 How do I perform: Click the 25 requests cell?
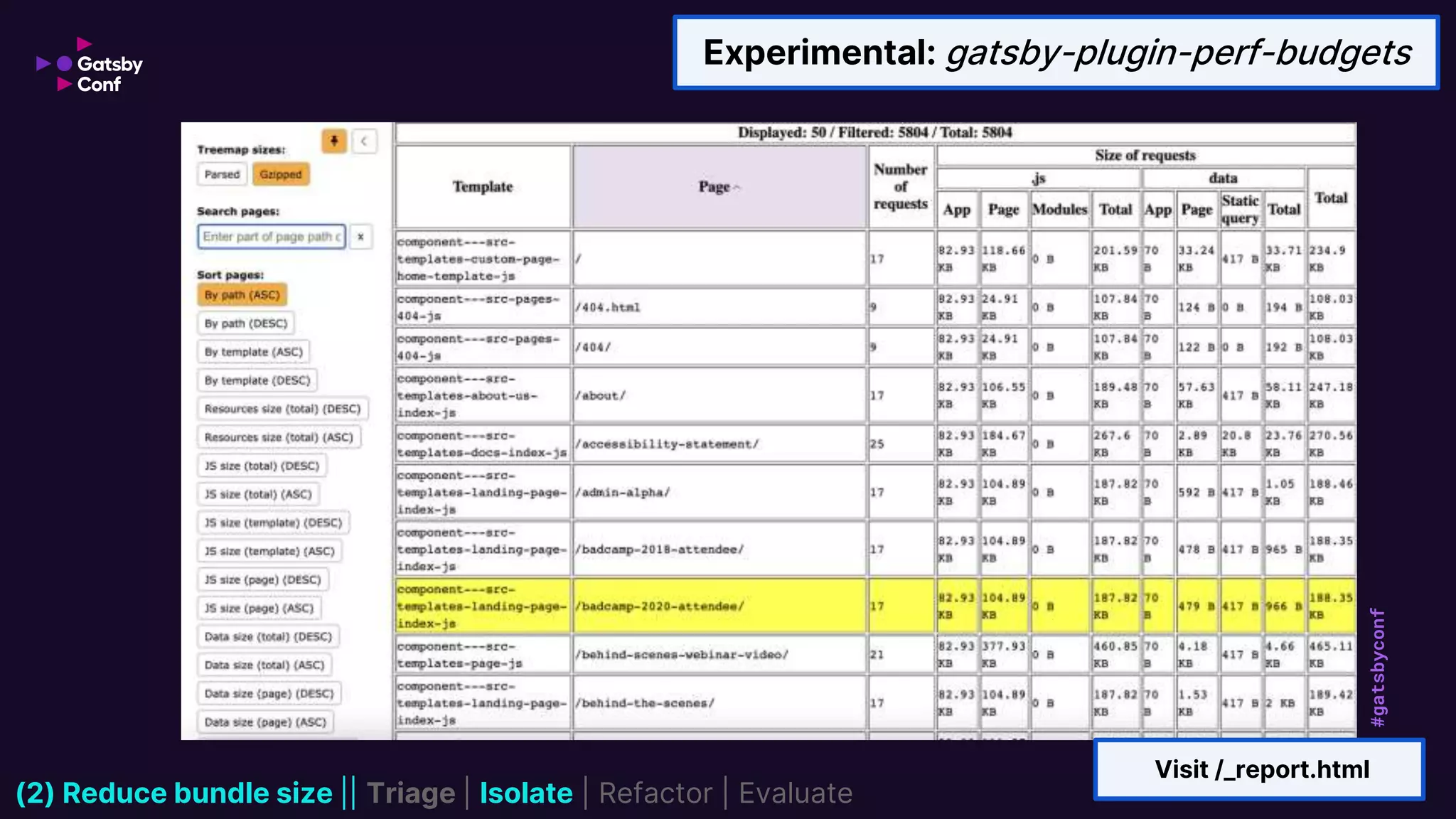click(x=901, y=444)
